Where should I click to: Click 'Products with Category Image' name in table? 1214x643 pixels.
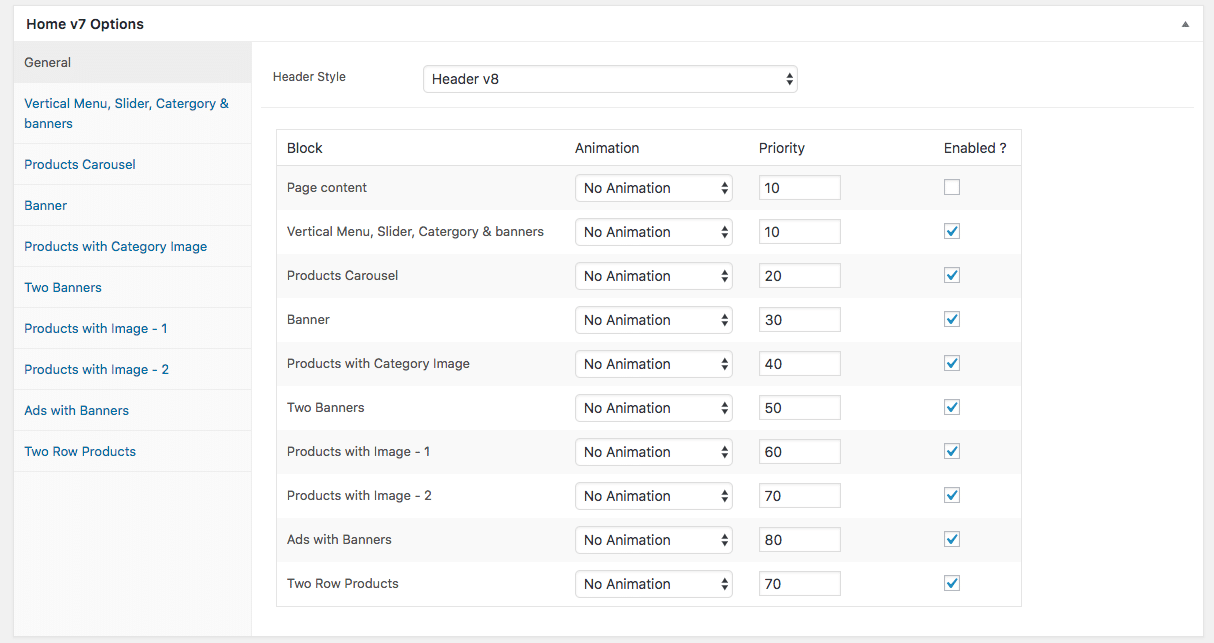pyautogui.click(x=378, y=363)
